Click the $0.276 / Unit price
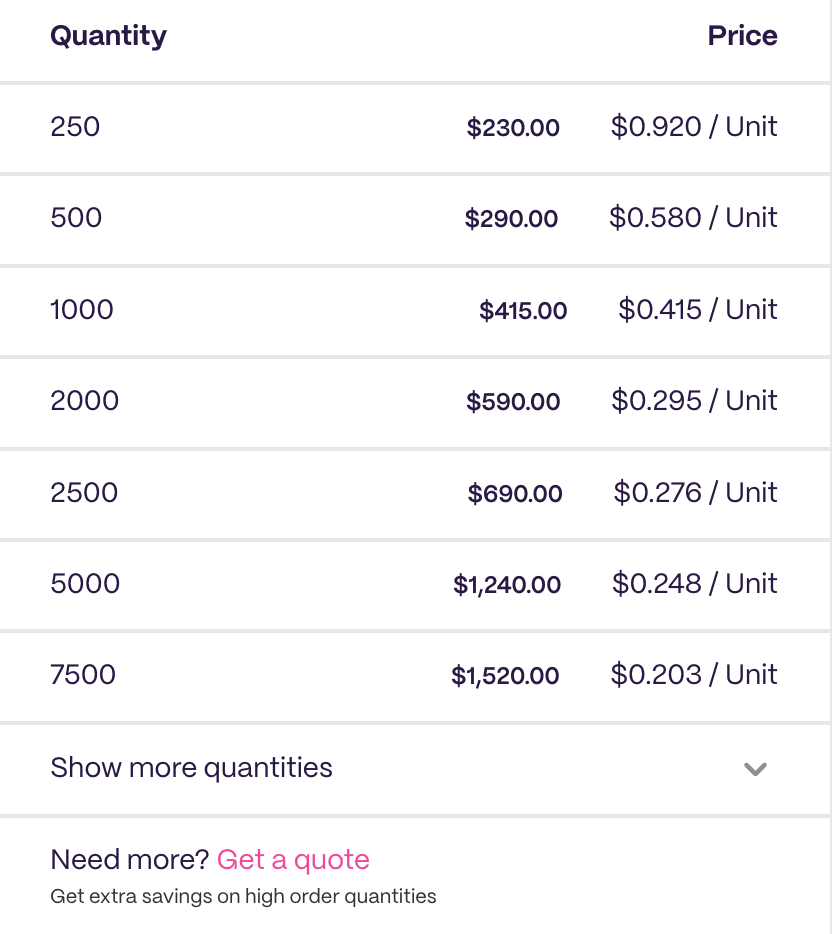 point(695,493)
